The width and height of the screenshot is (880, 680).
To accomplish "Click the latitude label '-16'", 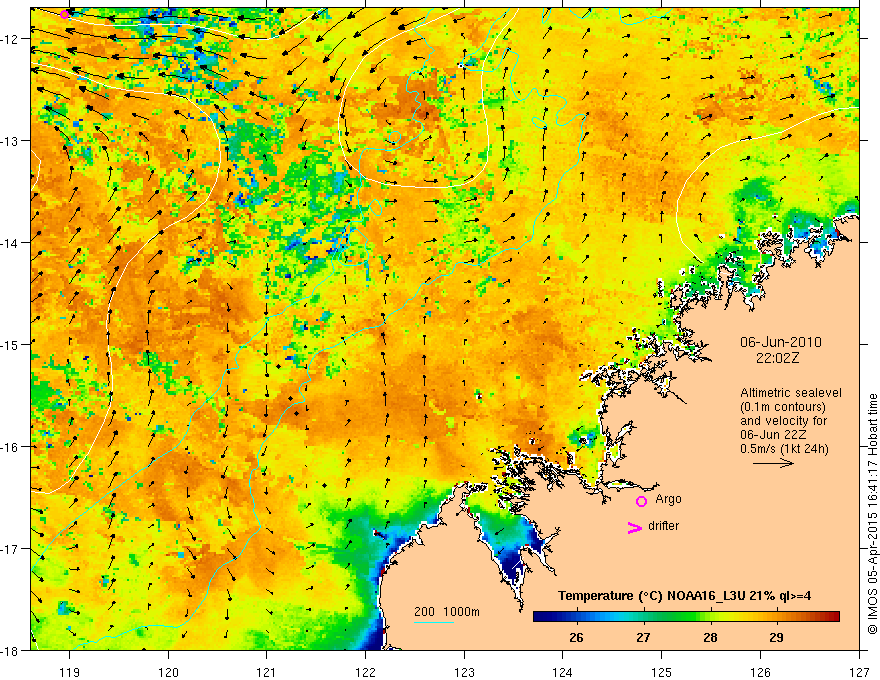I will (11, 447).
